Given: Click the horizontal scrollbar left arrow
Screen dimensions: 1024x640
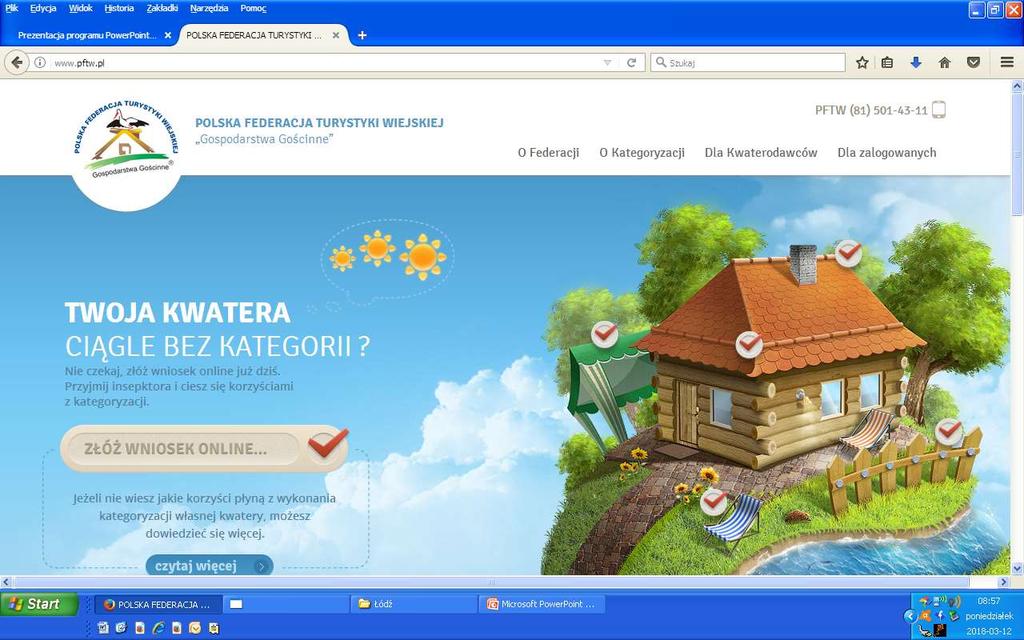Looking at the screenshot, I should 6,581.
